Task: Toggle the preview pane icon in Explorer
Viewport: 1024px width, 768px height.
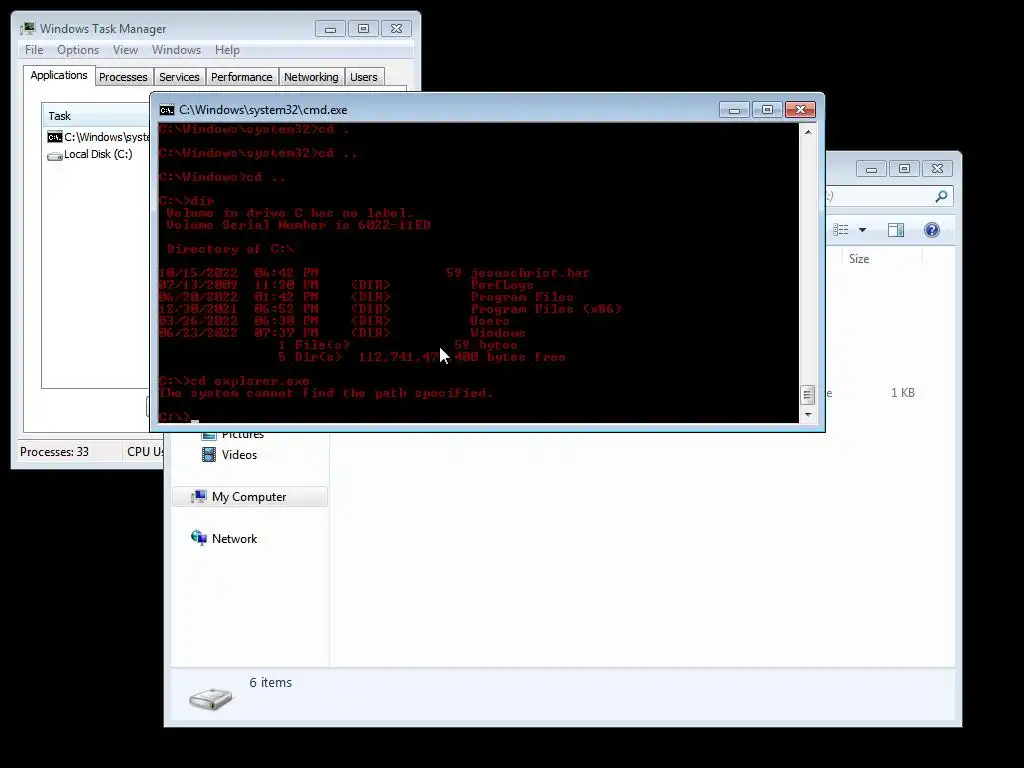Action: [x=896, y=230]
